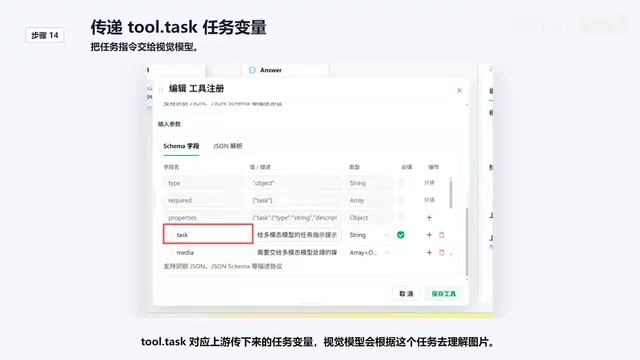Screen dimensions: 640x360
Task: Uncheck the required checkbox for task
Action: [x=401, y=235]
